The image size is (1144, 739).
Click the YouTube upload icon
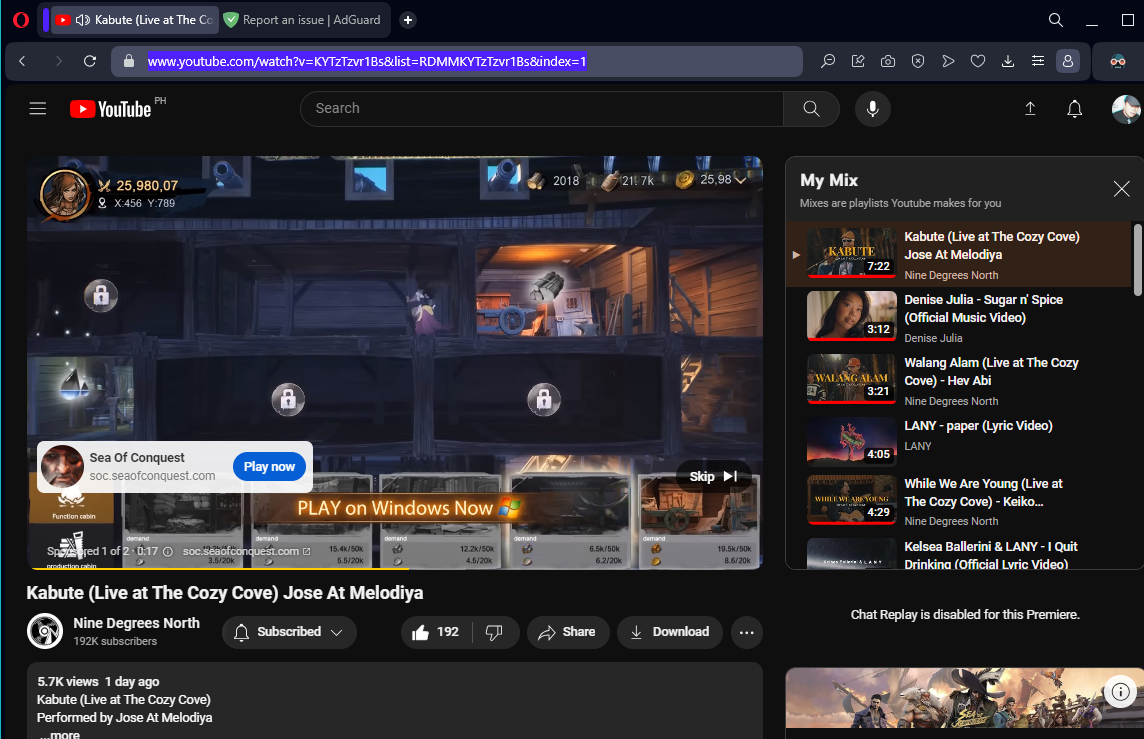click(1030, 109)
